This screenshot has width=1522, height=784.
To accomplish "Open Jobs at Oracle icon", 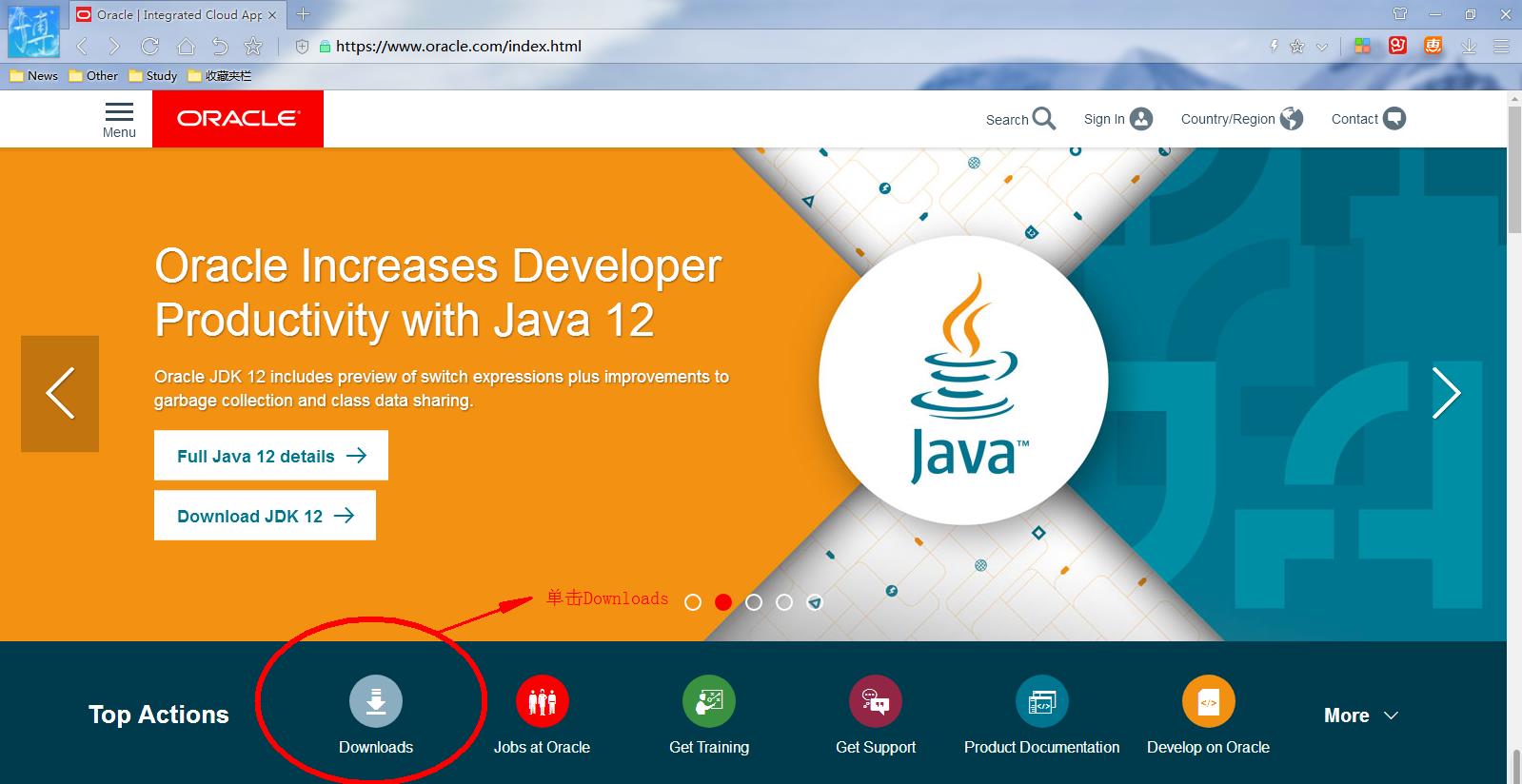I will pos(543,701).
